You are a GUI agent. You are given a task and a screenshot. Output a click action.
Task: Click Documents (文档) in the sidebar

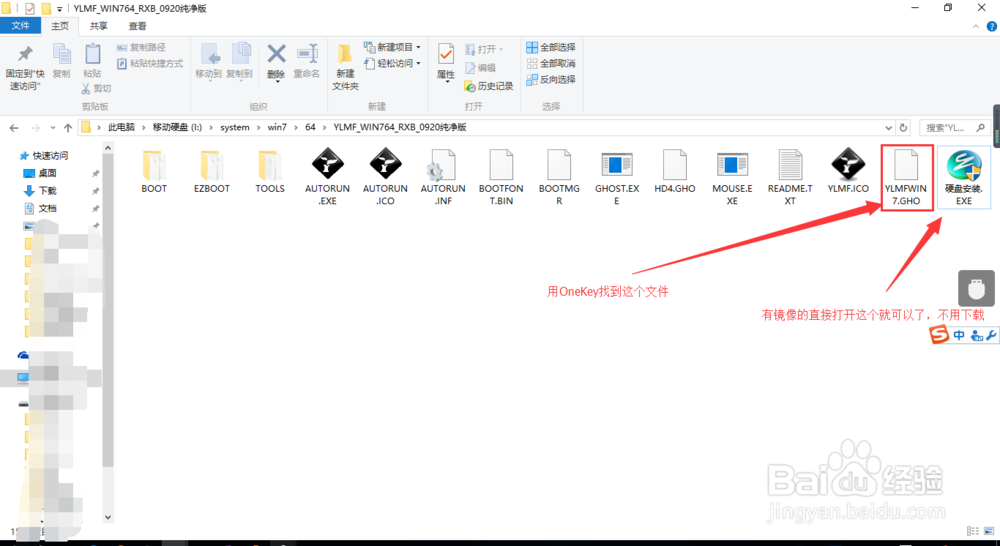pos(41,208)
